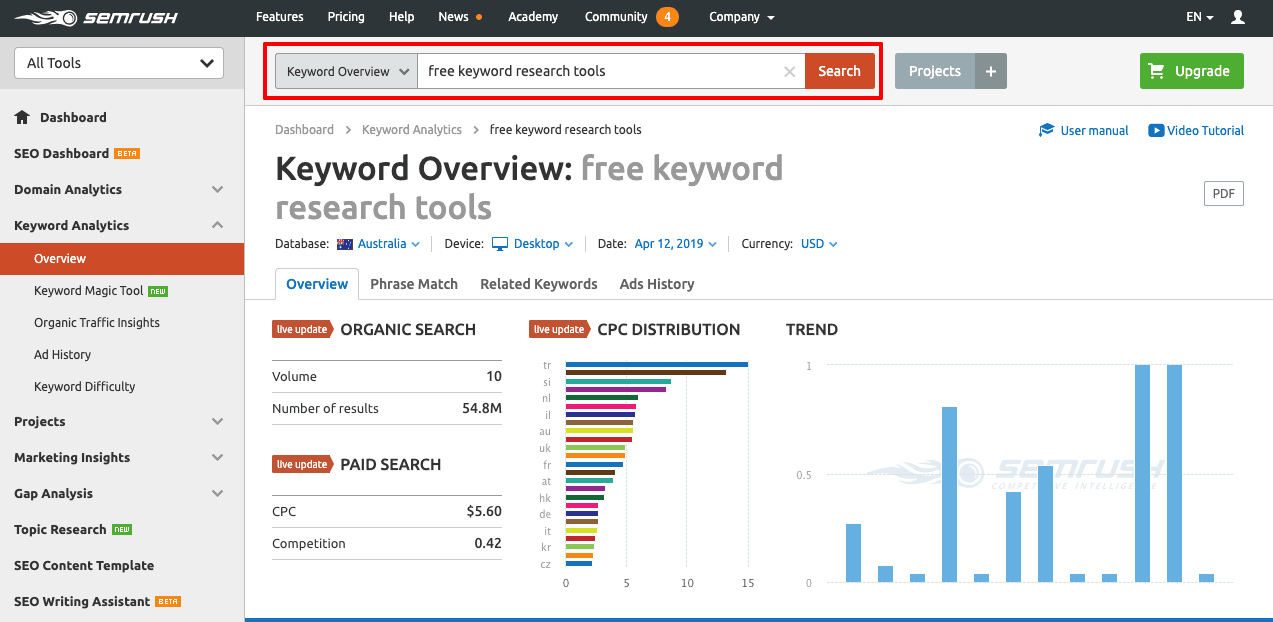Screen dimensions: 1273x622
Task: Click the Competition value 0.42
Action: pos(488,544)
